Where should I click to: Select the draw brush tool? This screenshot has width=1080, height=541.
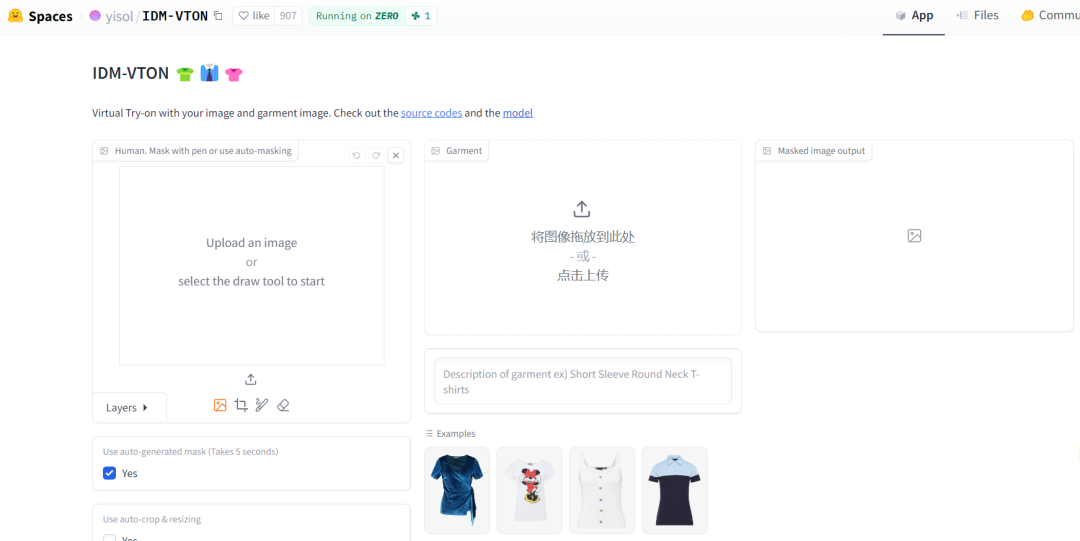point(262,405)
